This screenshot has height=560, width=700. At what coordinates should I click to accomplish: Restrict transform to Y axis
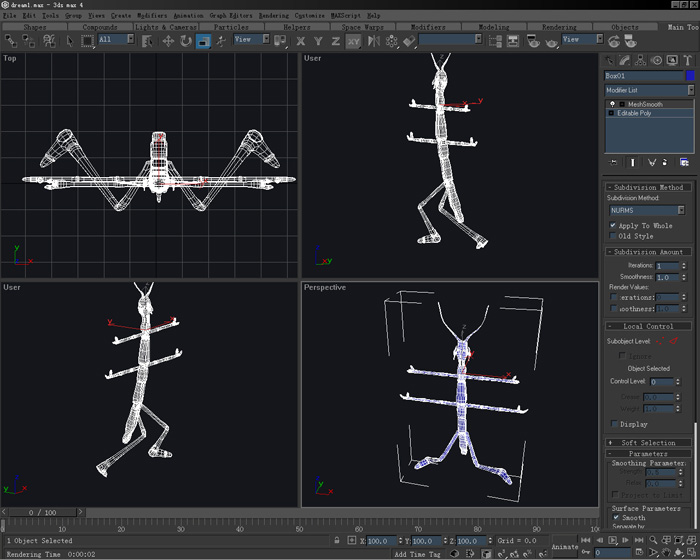point(318,41)
